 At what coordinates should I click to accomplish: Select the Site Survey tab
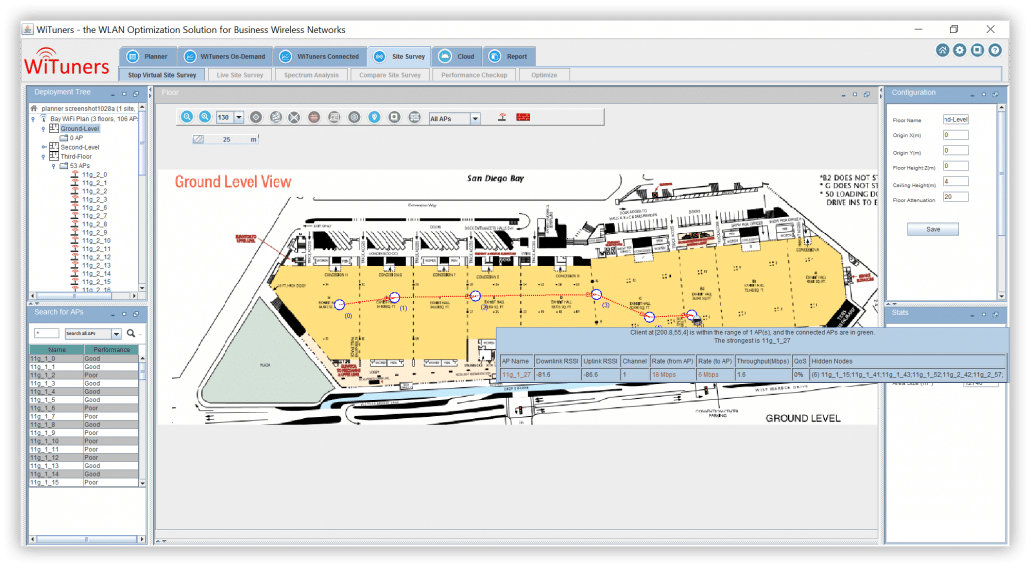pos(399,57)
